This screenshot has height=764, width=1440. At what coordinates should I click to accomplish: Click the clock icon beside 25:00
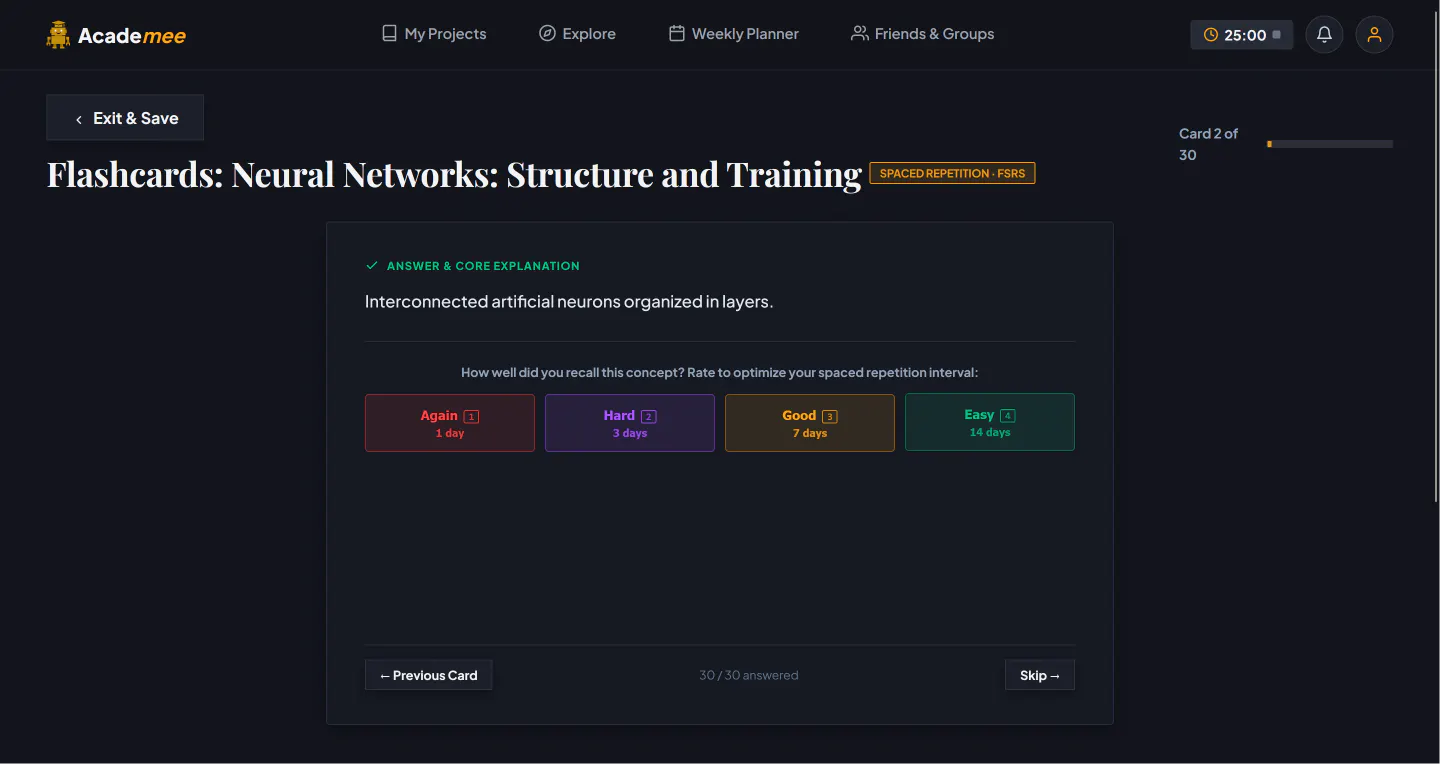[x=1211, y=35]
